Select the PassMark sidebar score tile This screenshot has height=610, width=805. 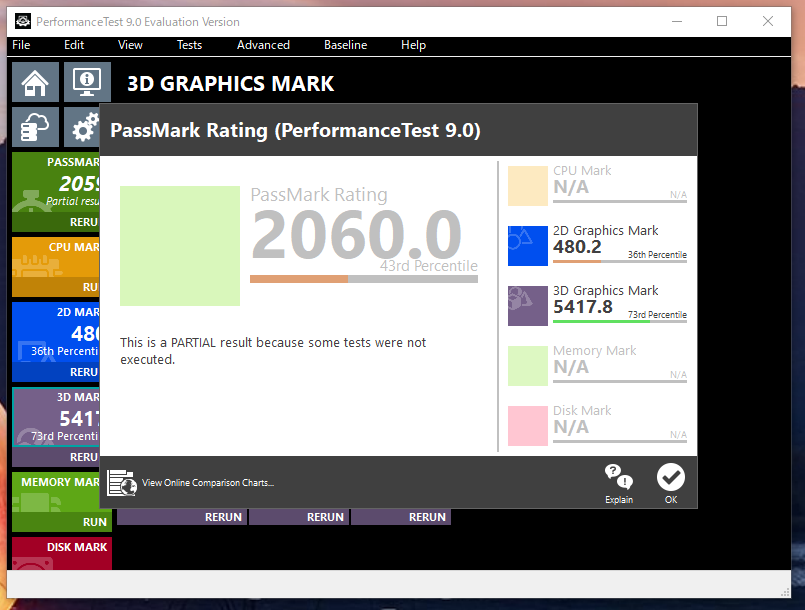(56, 183)
